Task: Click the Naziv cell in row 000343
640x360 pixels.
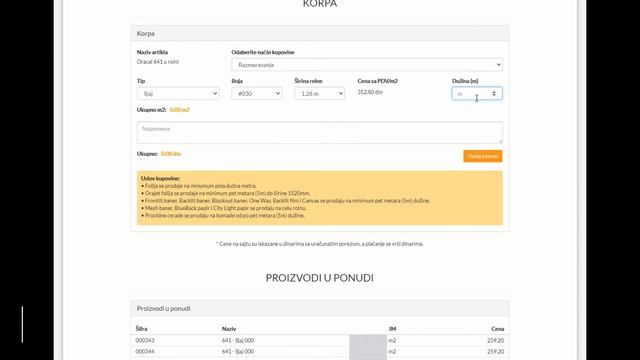Action: (x=238, y=340)
